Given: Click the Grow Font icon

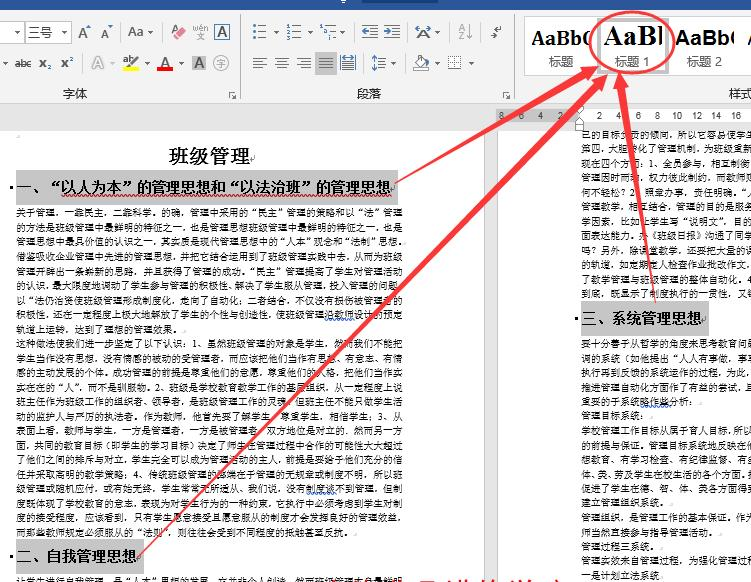Looking at the screenshot, I should click(84, 32).
